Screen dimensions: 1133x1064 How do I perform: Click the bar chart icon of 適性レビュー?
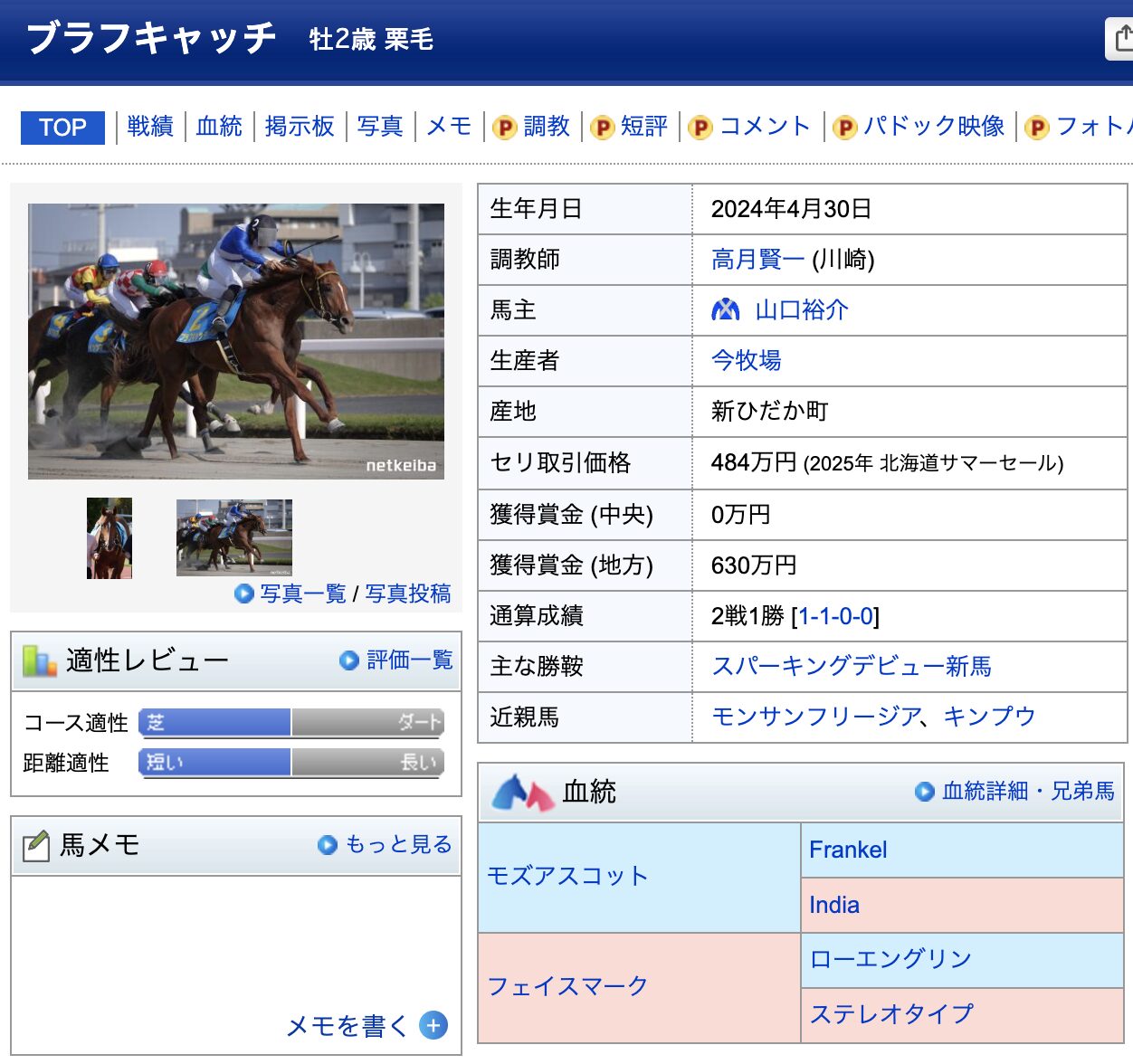39,660
